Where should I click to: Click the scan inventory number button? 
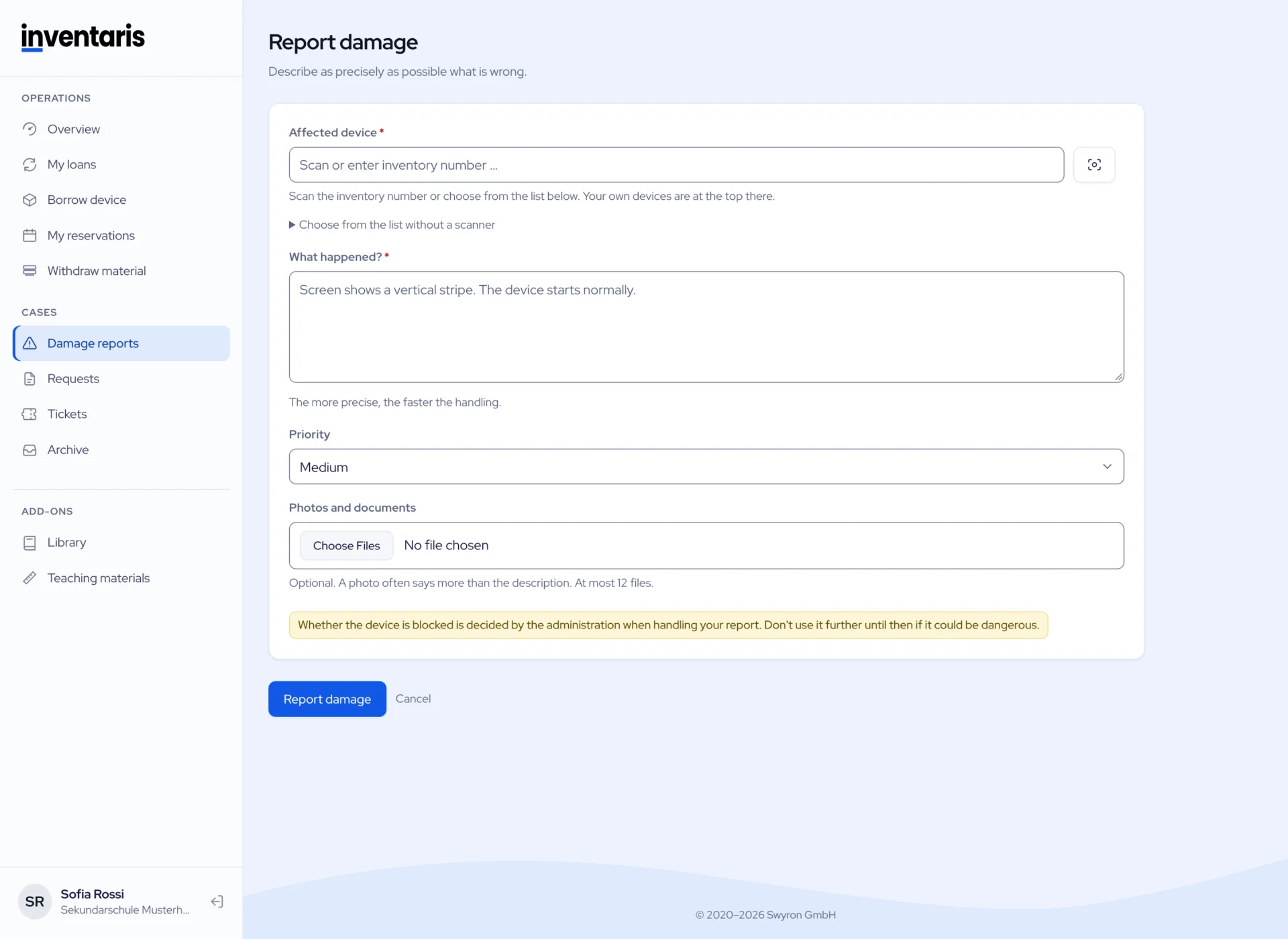click(1094, 164)
